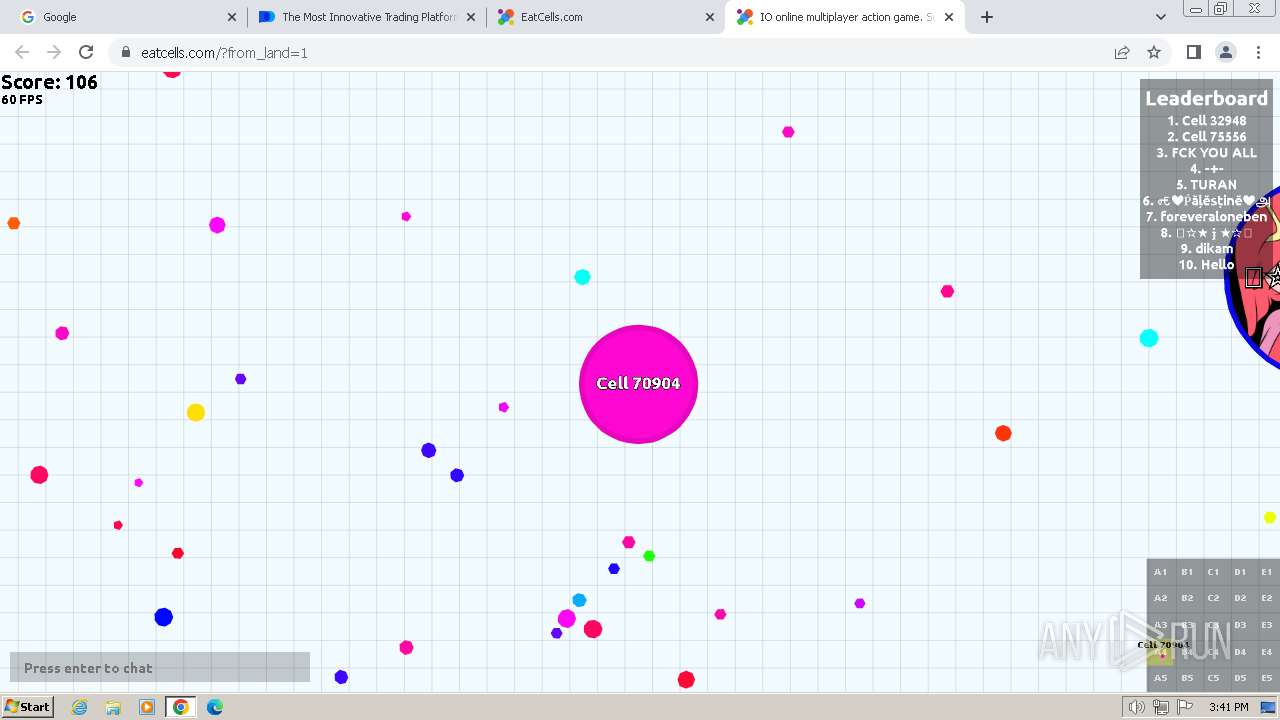Open the network tray icon
This screenshot has width=1280, height=720.
coord(1161,707)
